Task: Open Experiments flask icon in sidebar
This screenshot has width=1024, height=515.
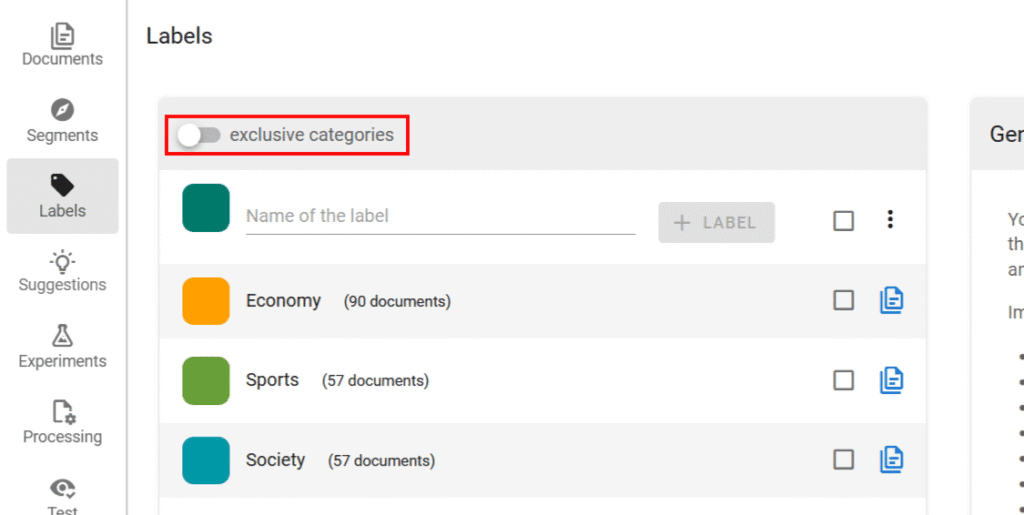Action: click(62, 336)
